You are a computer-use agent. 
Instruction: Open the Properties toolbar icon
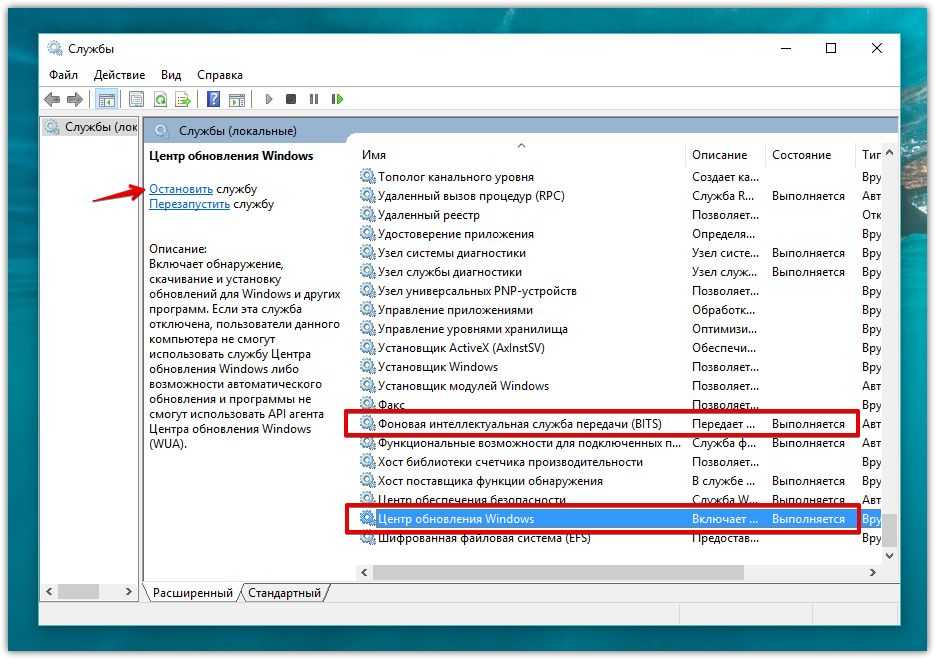pyautogui.click(x=136, y=99)
